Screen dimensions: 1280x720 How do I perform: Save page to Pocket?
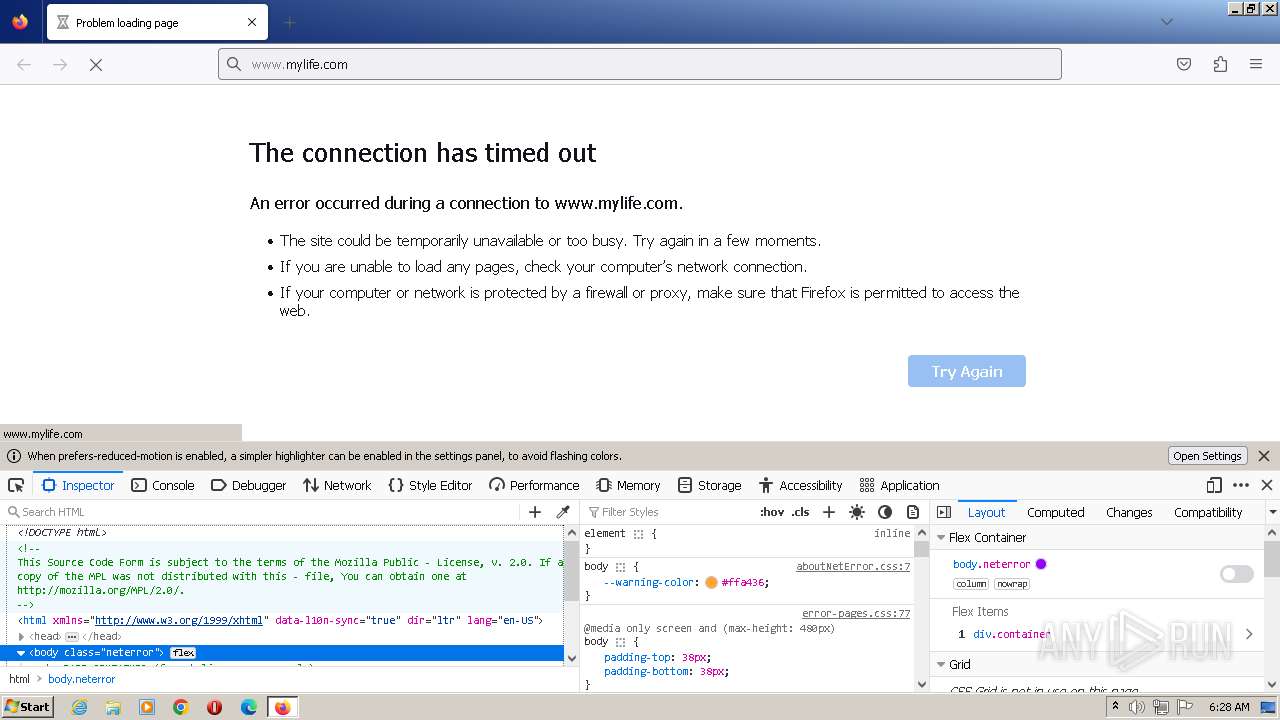(x=1184, y=64)
